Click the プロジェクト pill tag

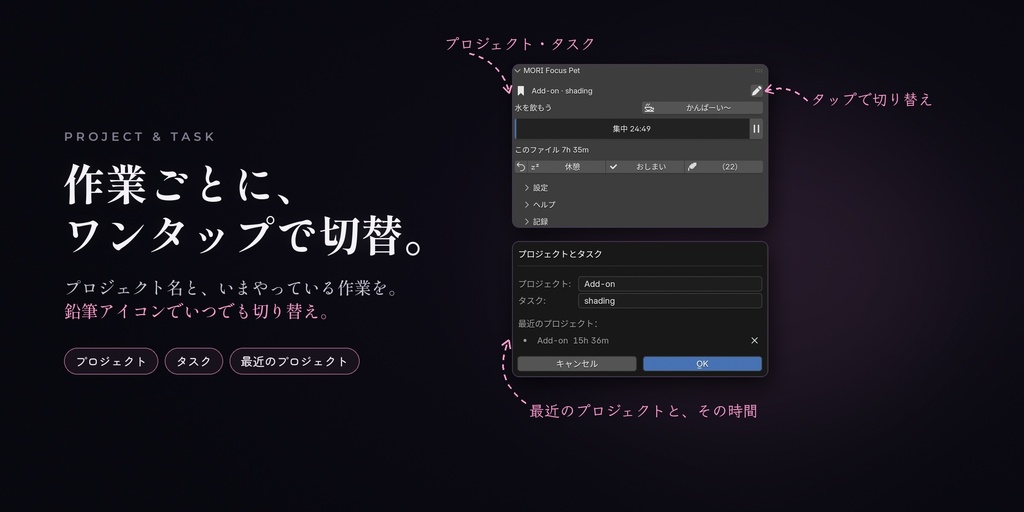(x=111, y=361)
